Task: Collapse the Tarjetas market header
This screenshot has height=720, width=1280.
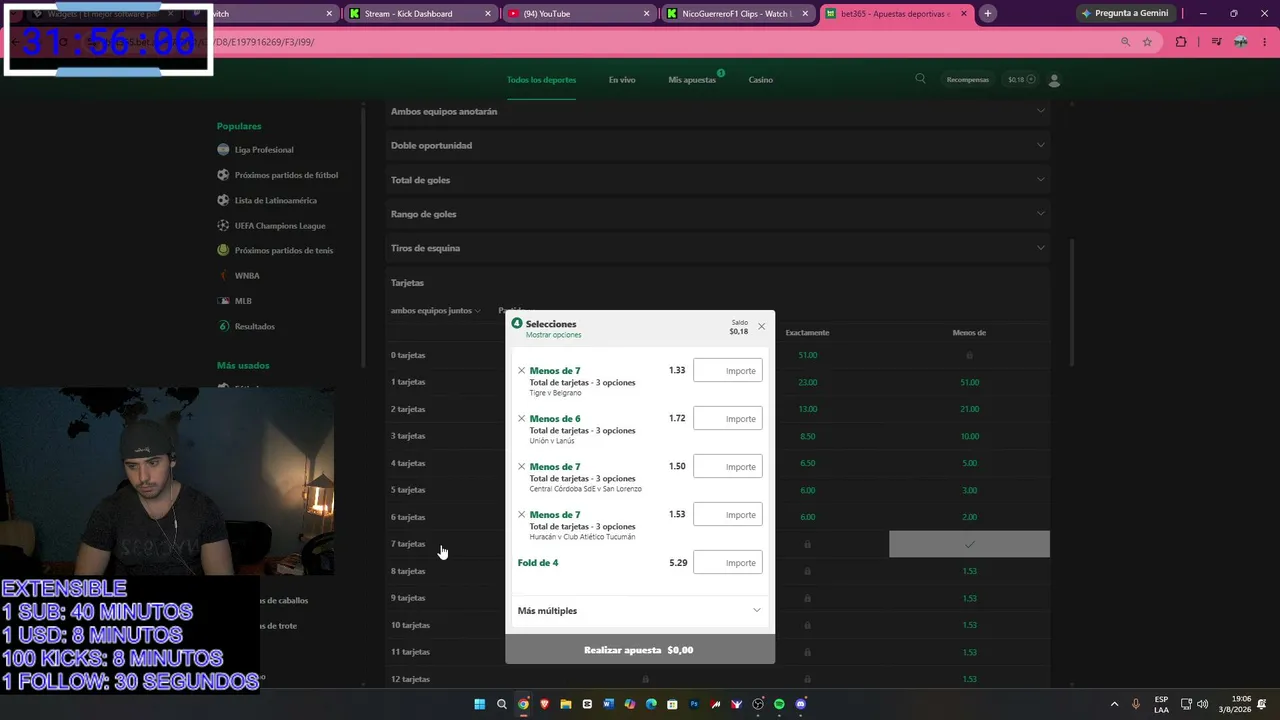Action: (x=718, y=283)
